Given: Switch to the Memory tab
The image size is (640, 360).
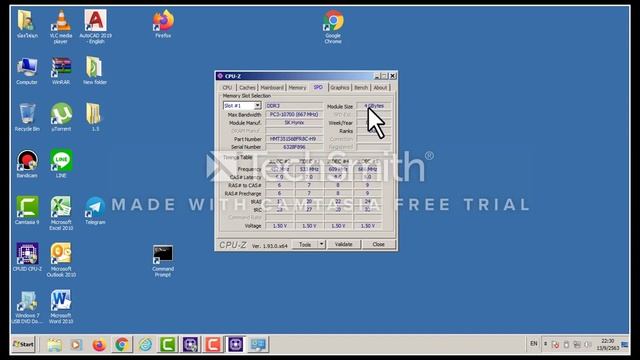Looking at the screenshot, I should click(x=297, y=87).
